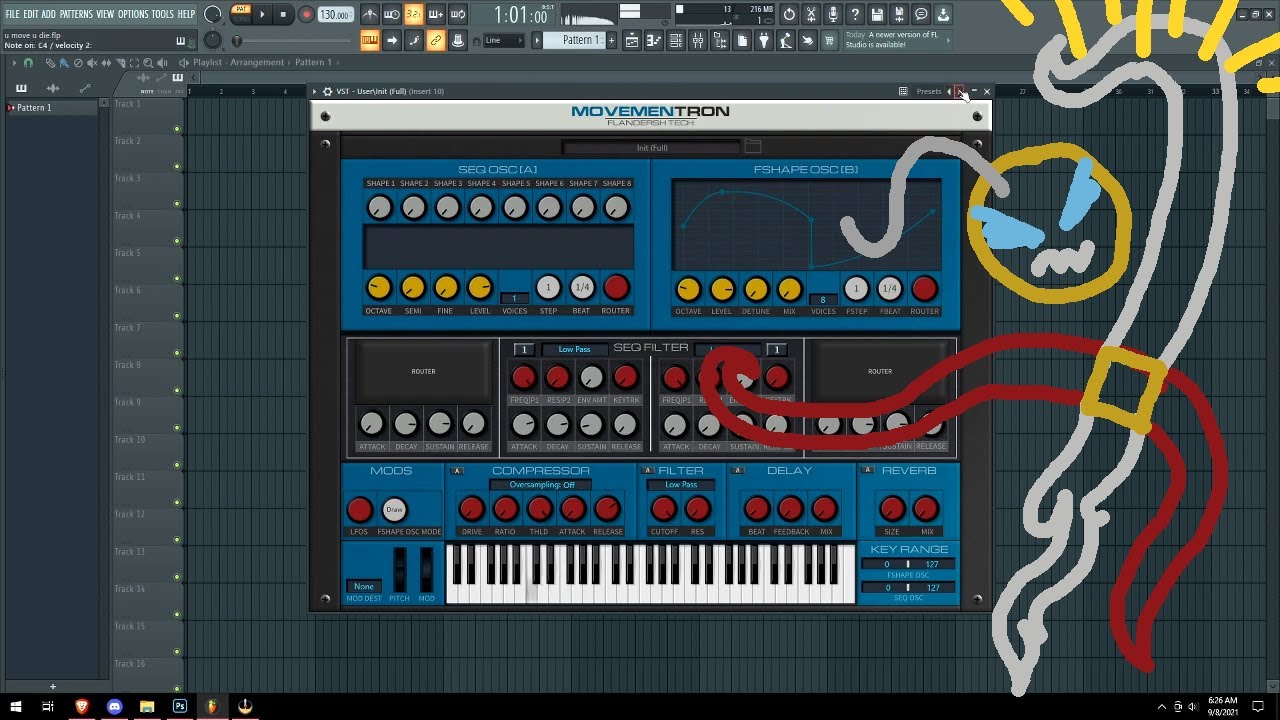Click the tempo field showing 130.000
Screen dimensions: 1280x720
334,15
